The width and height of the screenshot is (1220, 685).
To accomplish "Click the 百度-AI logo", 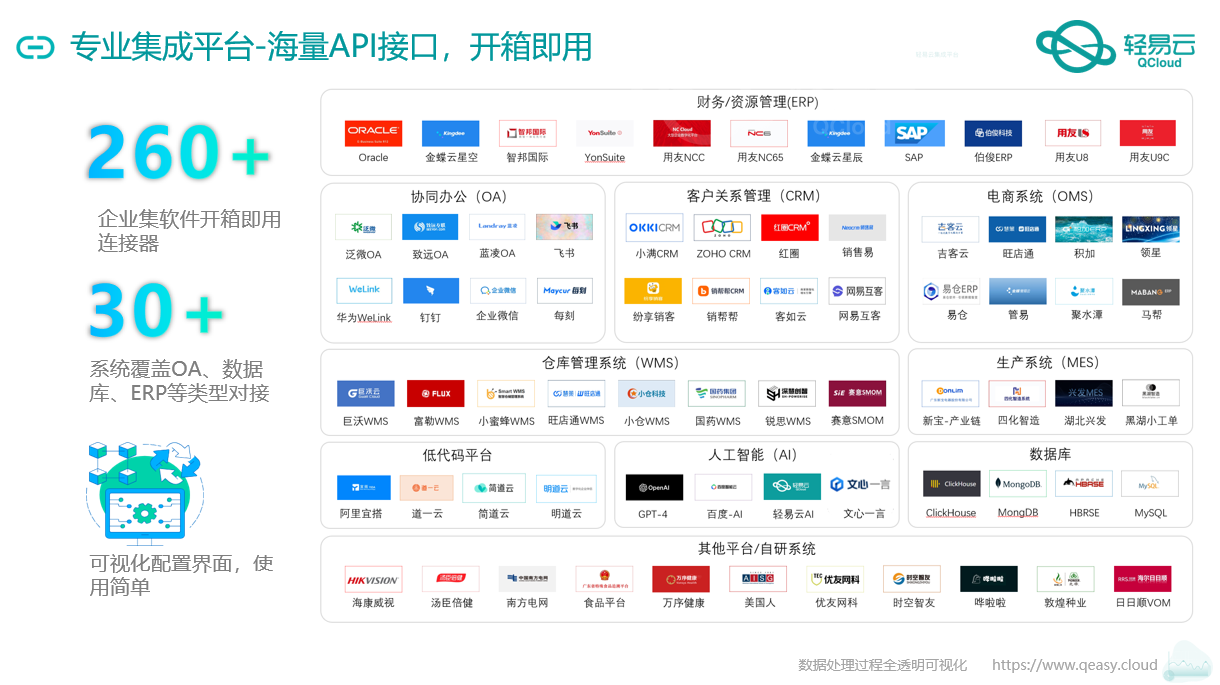I will 724,487.
